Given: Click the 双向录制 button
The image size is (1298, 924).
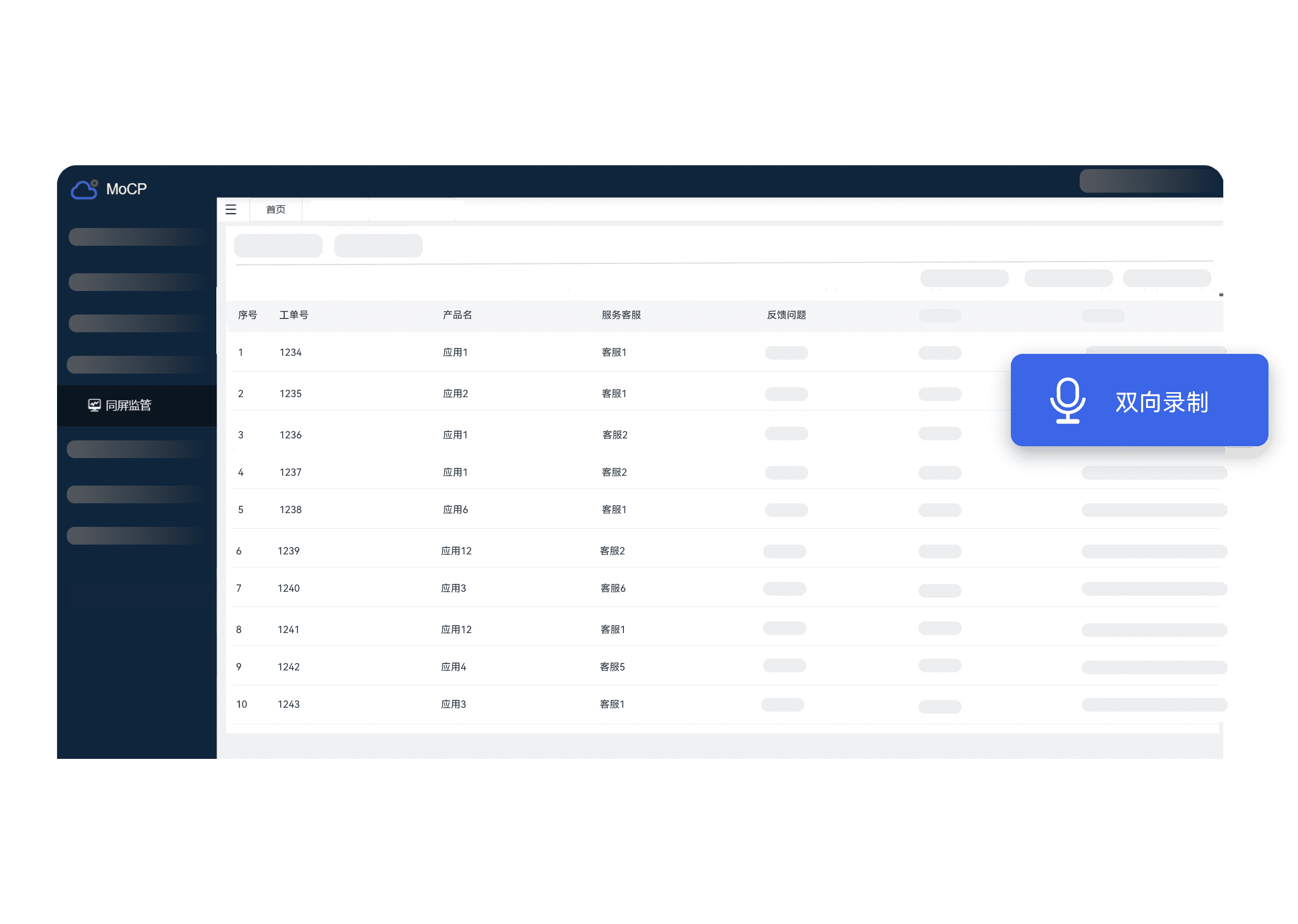Looking at the screenshot, I should [1161, 402].
